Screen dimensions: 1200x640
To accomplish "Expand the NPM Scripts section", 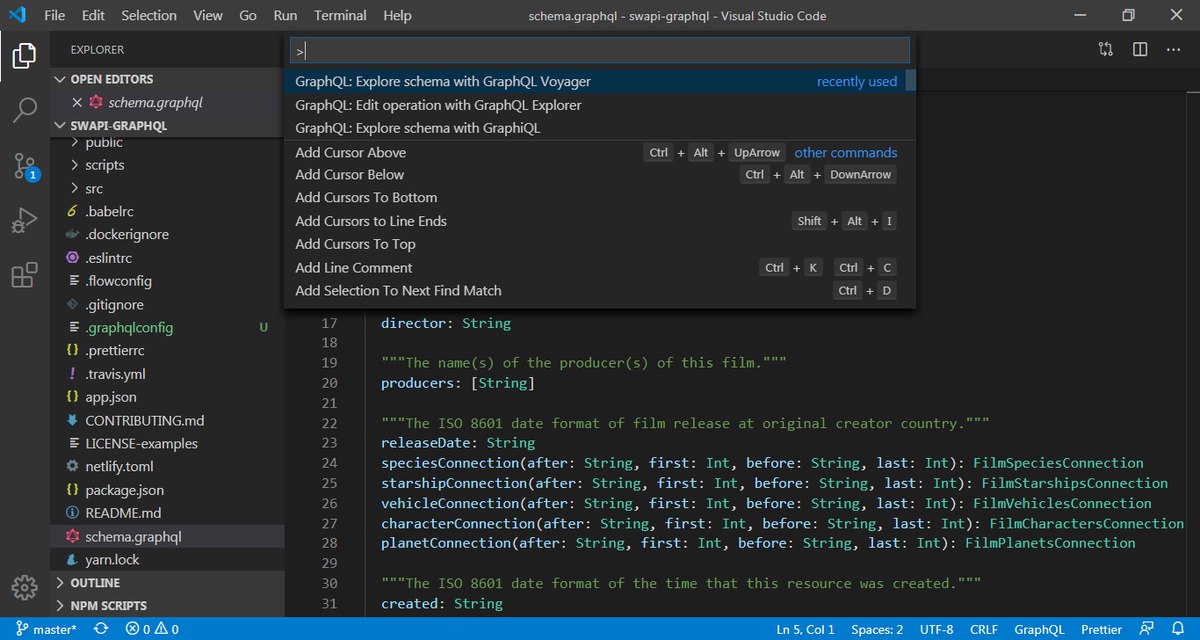I will [168, 606].
